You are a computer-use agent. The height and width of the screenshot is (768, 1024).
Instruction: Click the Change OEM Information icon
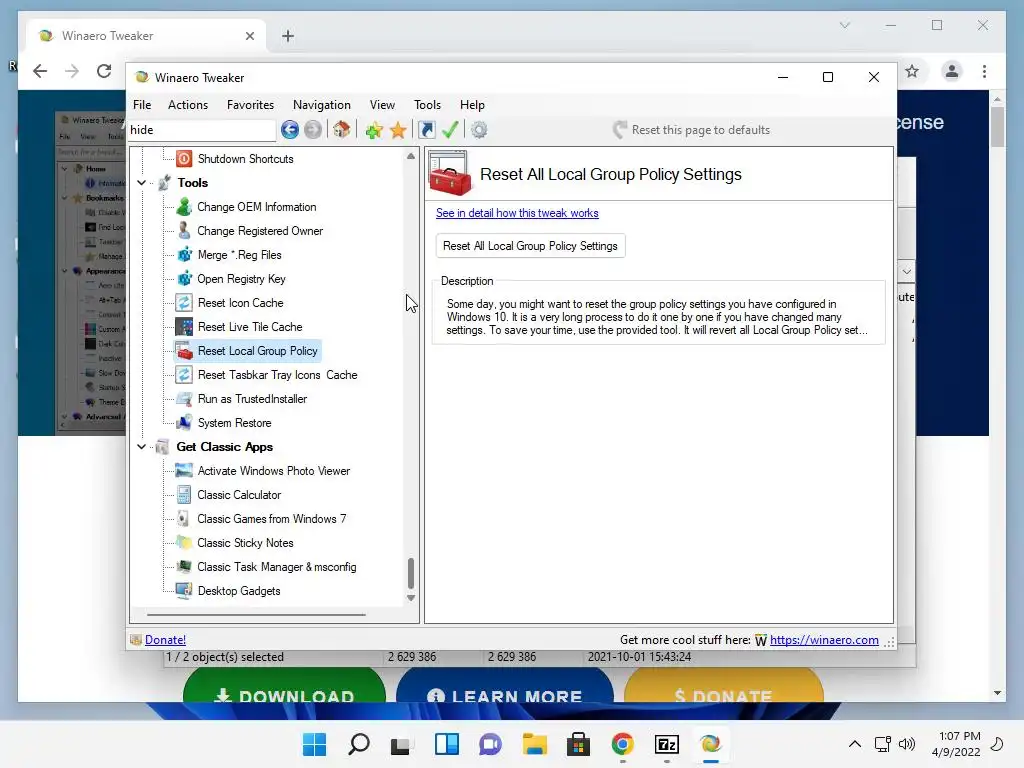[184, 207]
